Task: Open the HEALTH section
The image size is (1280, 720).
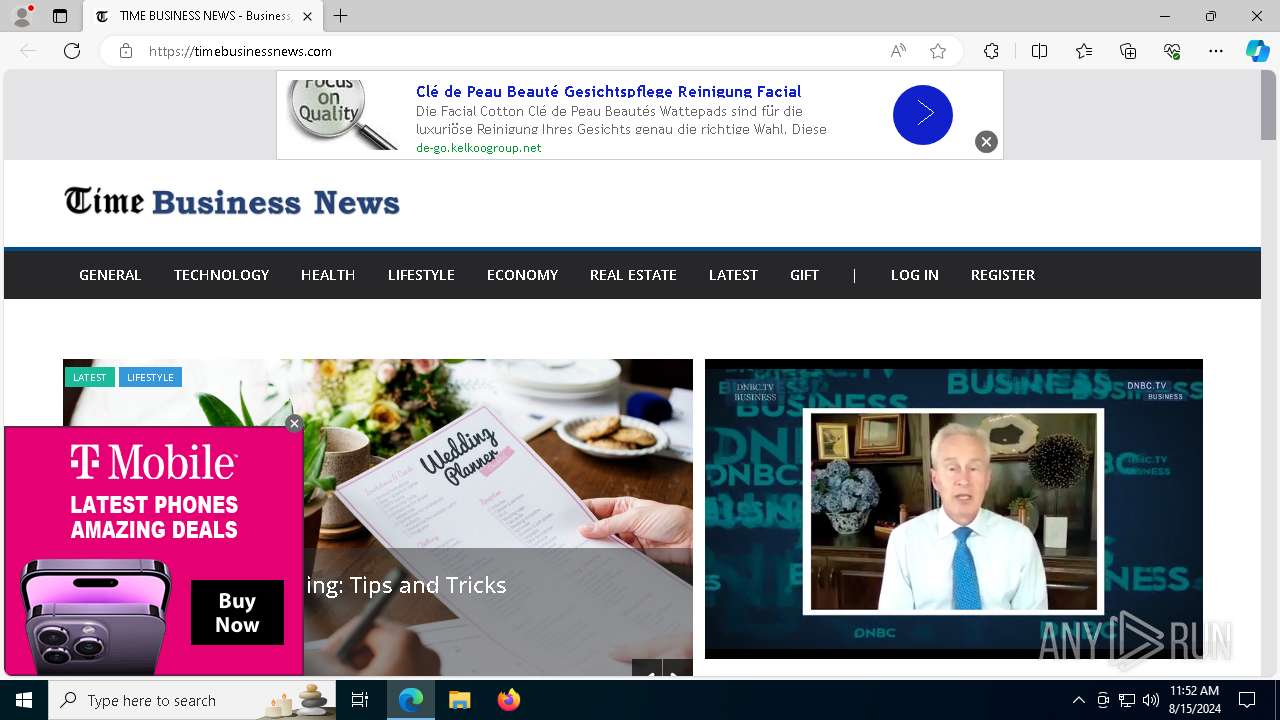Action: point(328,275)
